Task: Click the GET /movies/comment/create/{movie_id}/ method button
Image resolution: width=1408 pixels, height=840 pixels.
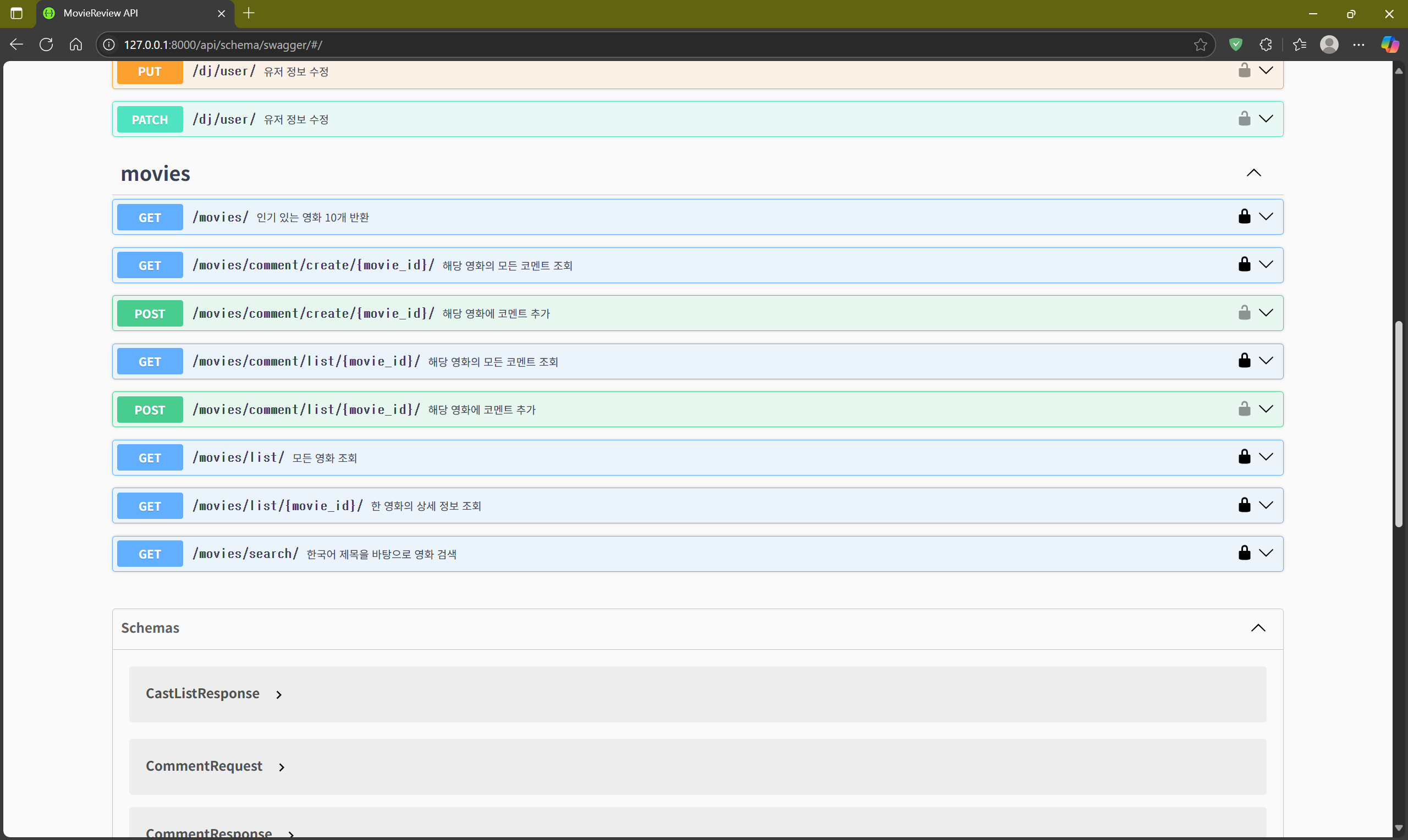Action: coord(150,266)
